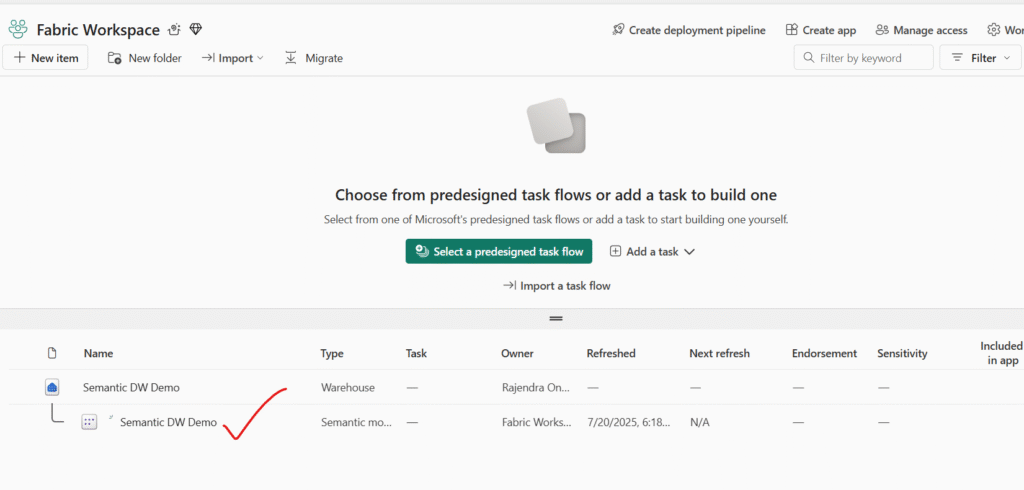This screenshot has height=490, width=1024.
Task: Click the Fabric Works... owner cell
Action: pyautogui.click(x=536, y=422)
